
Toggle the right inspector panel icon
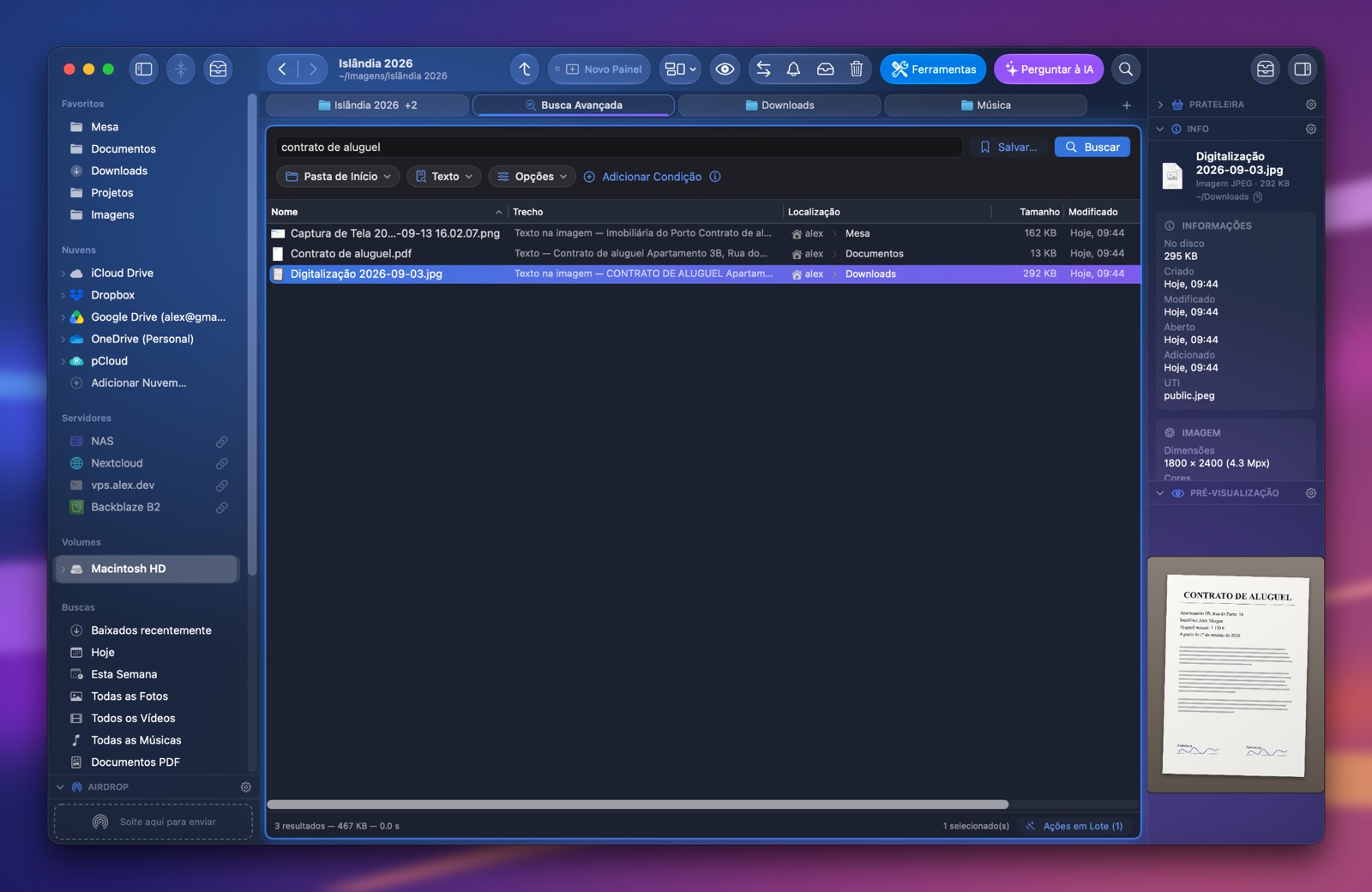[x=1303, y=69]
